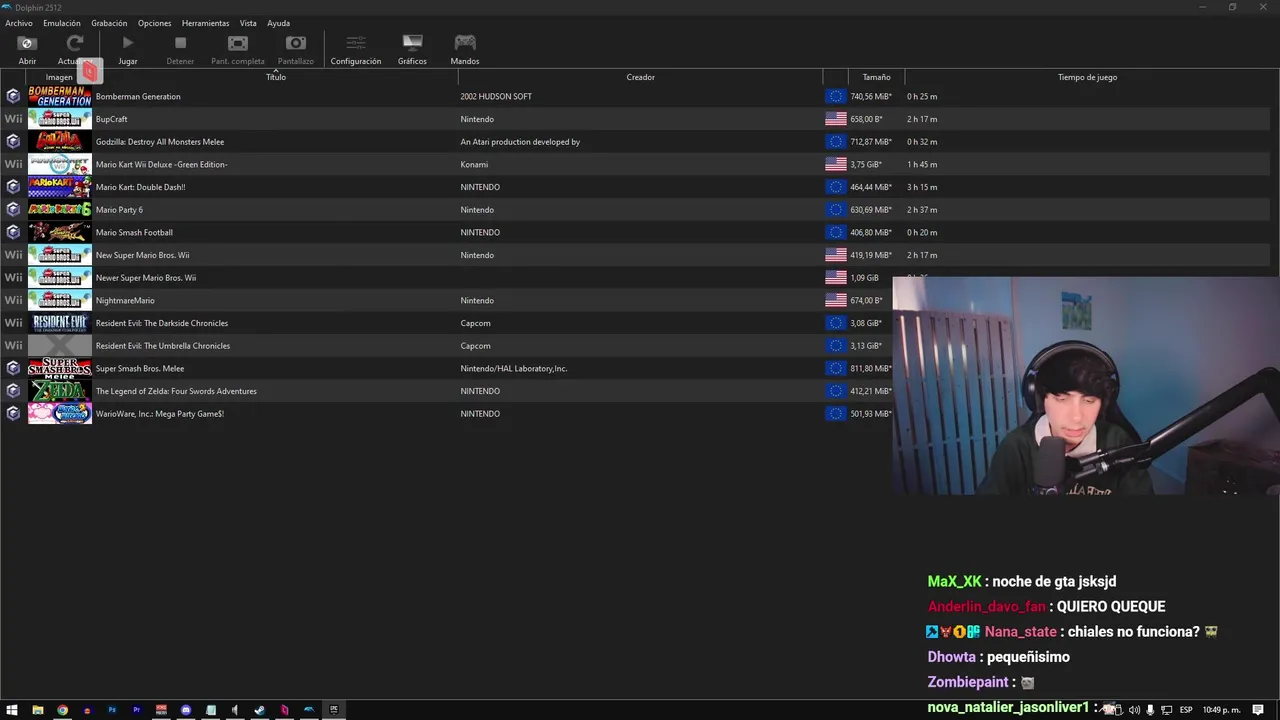Open the Herramientas menu
The height and width of the screenshot is (720, 1280).
[205, 23]
